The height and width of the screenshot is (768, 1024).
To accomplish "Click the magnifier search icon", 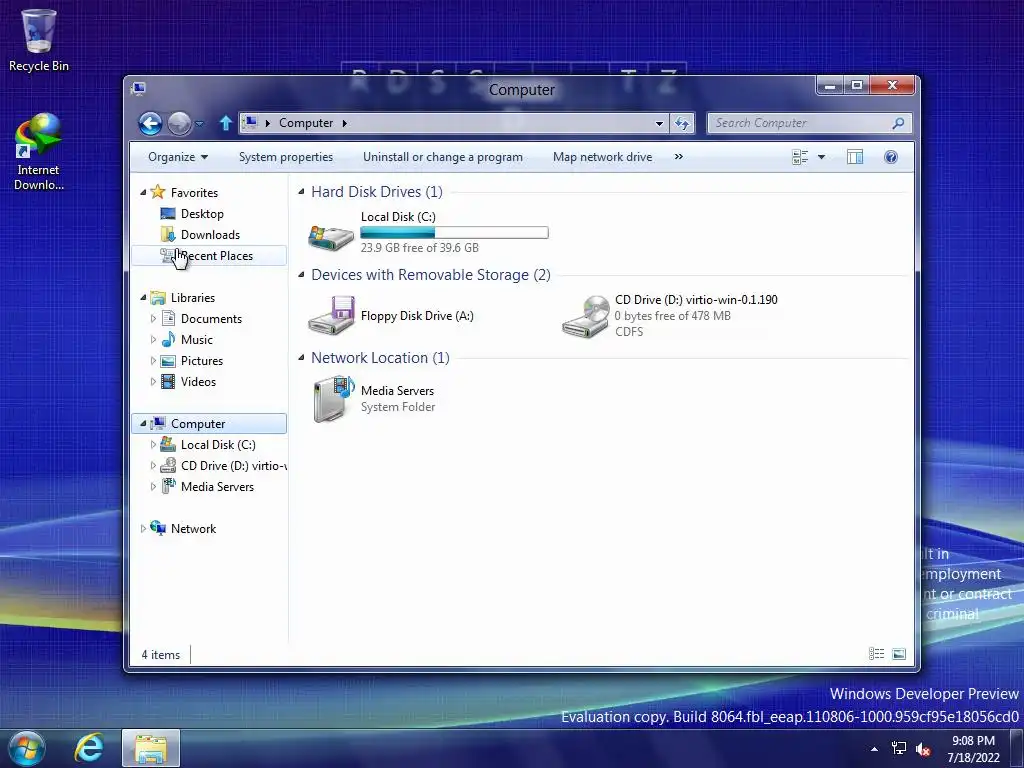I will coord(898,123).
